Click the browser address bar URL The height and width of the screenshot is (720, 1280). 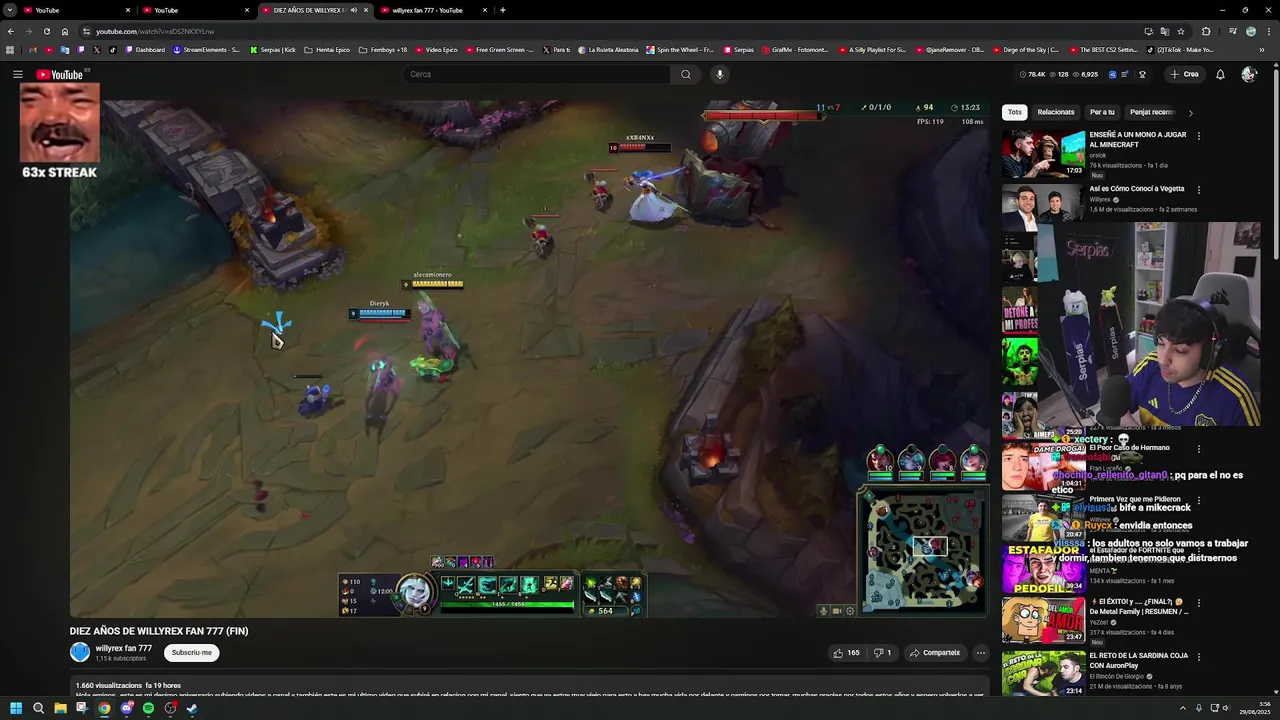[155, 31]
